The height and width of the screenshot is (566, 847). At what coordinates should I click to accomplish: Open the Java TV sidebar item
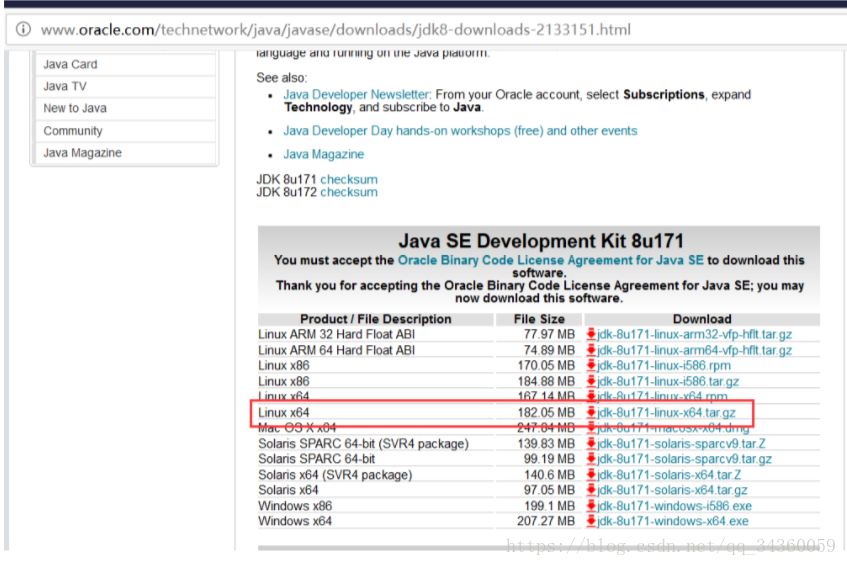tap(125, 86)
